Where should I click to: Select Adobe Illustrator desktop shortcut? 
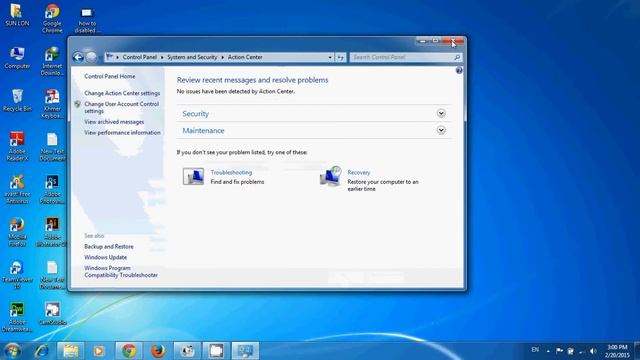click(52, 232)
